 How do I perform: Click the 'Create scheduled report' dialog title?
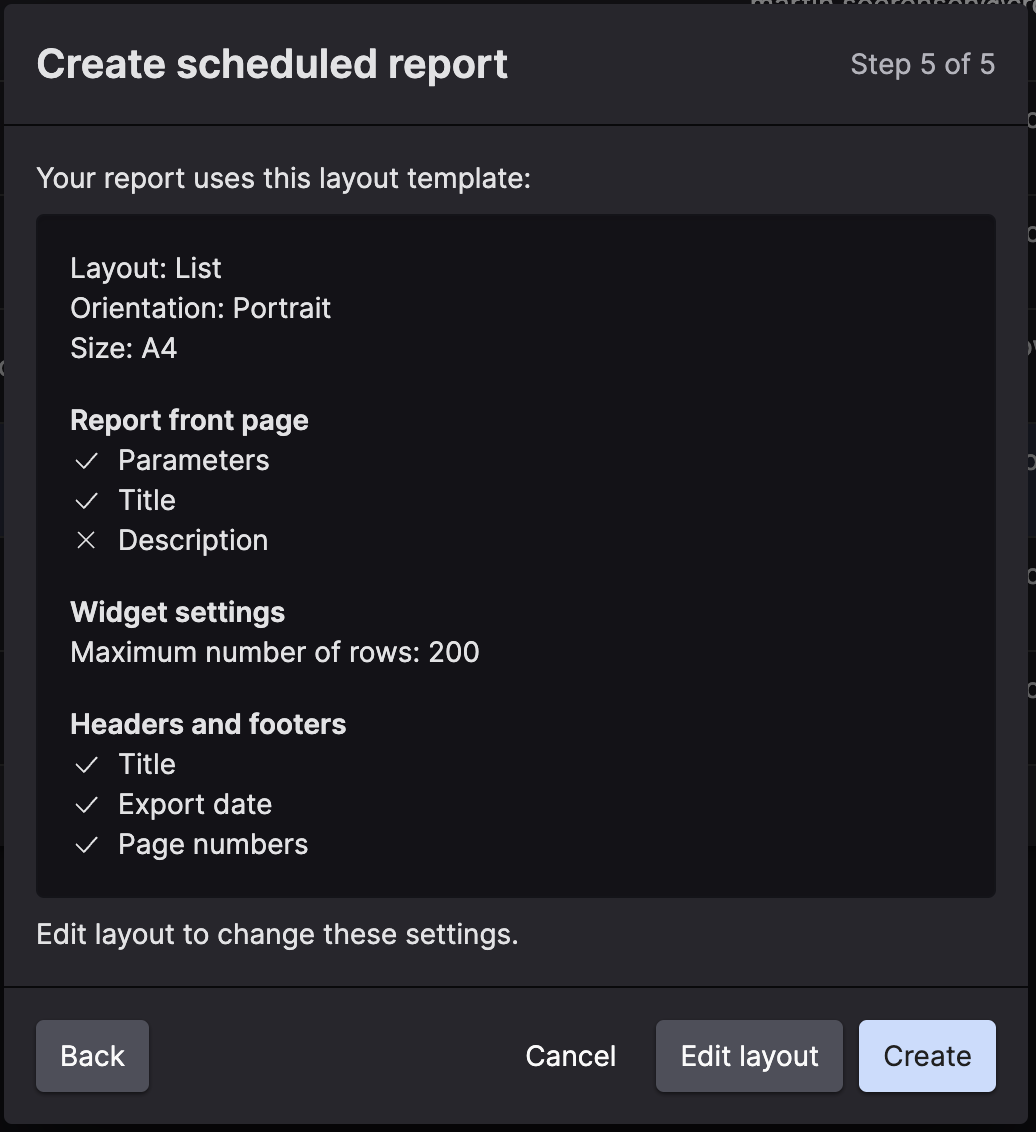(x=272, y=64)
